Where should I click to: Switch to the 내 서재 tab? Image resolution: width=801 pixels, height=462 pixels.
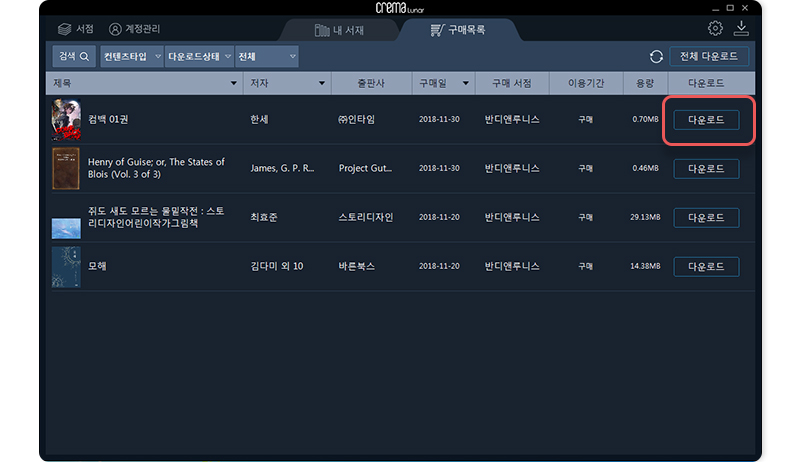(x=339, y=30)
